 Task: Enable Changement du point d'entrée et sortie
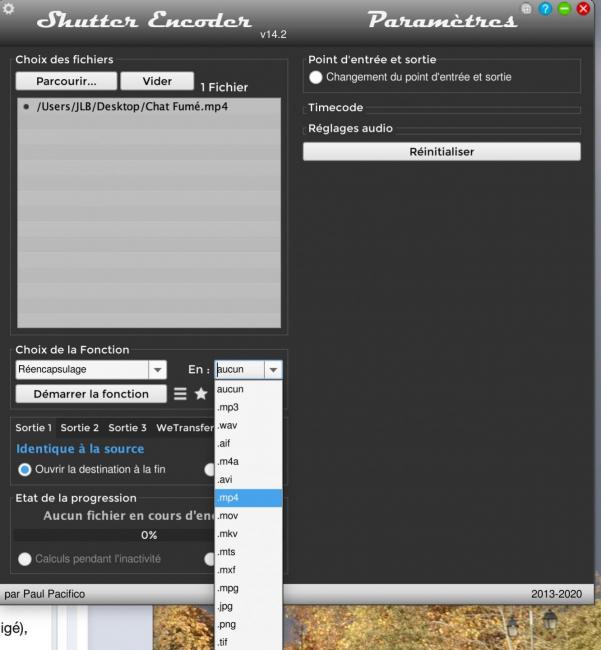pos(317,77)
